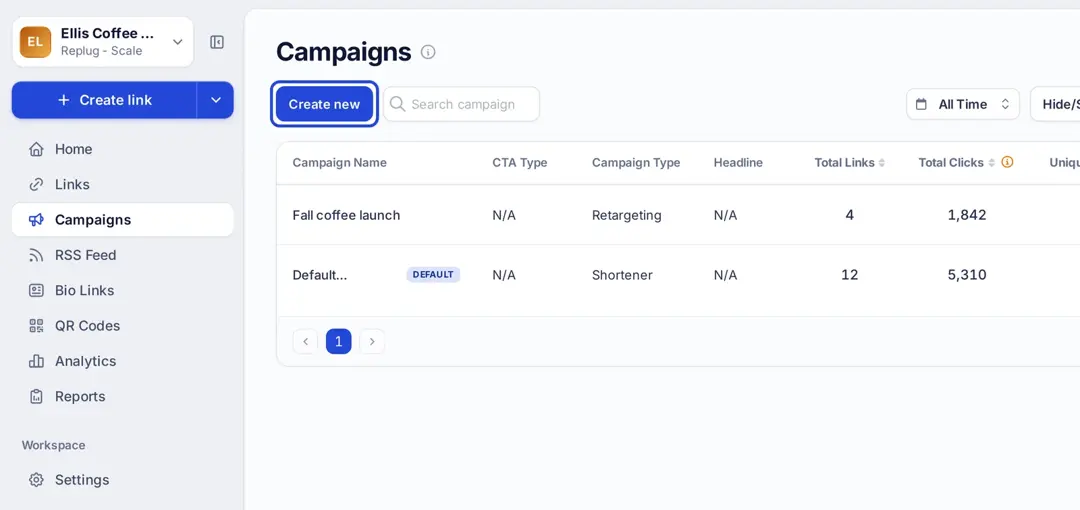The width and height of the screenshot is (1080, 510).
Task: Click the Settings gear icon
Action: point(36,480)
